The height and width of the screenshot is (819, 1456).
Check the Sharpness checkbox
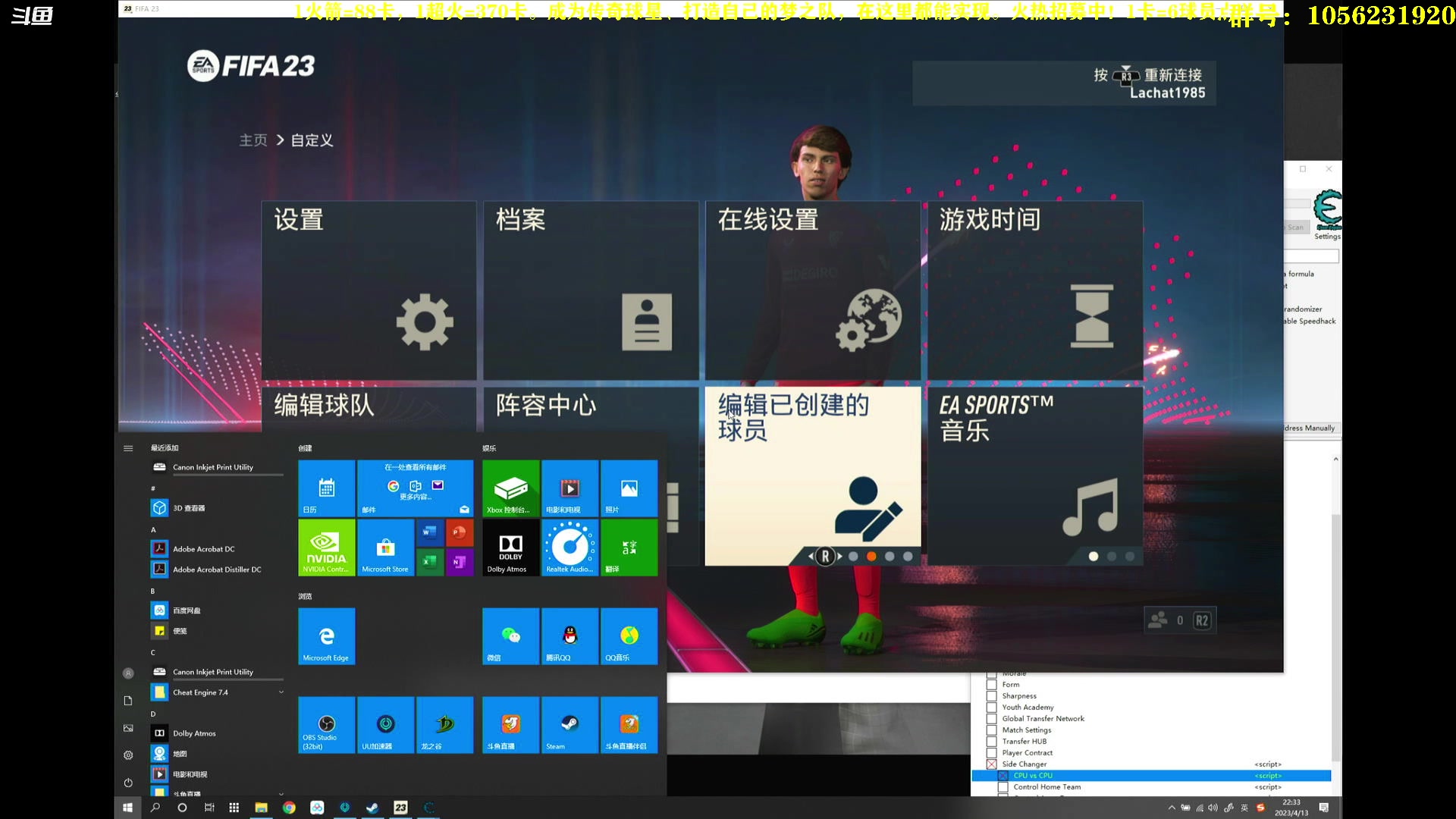click(991, 695)
